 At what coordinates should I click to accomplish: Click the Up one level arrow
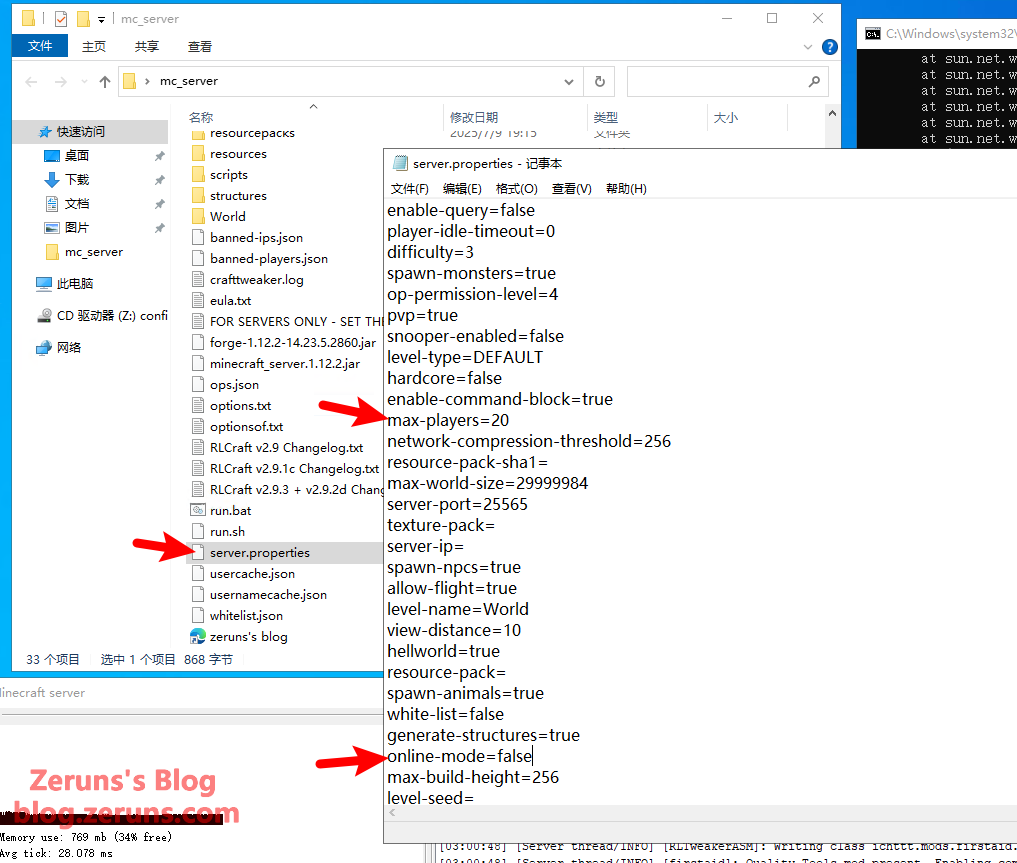105,82
